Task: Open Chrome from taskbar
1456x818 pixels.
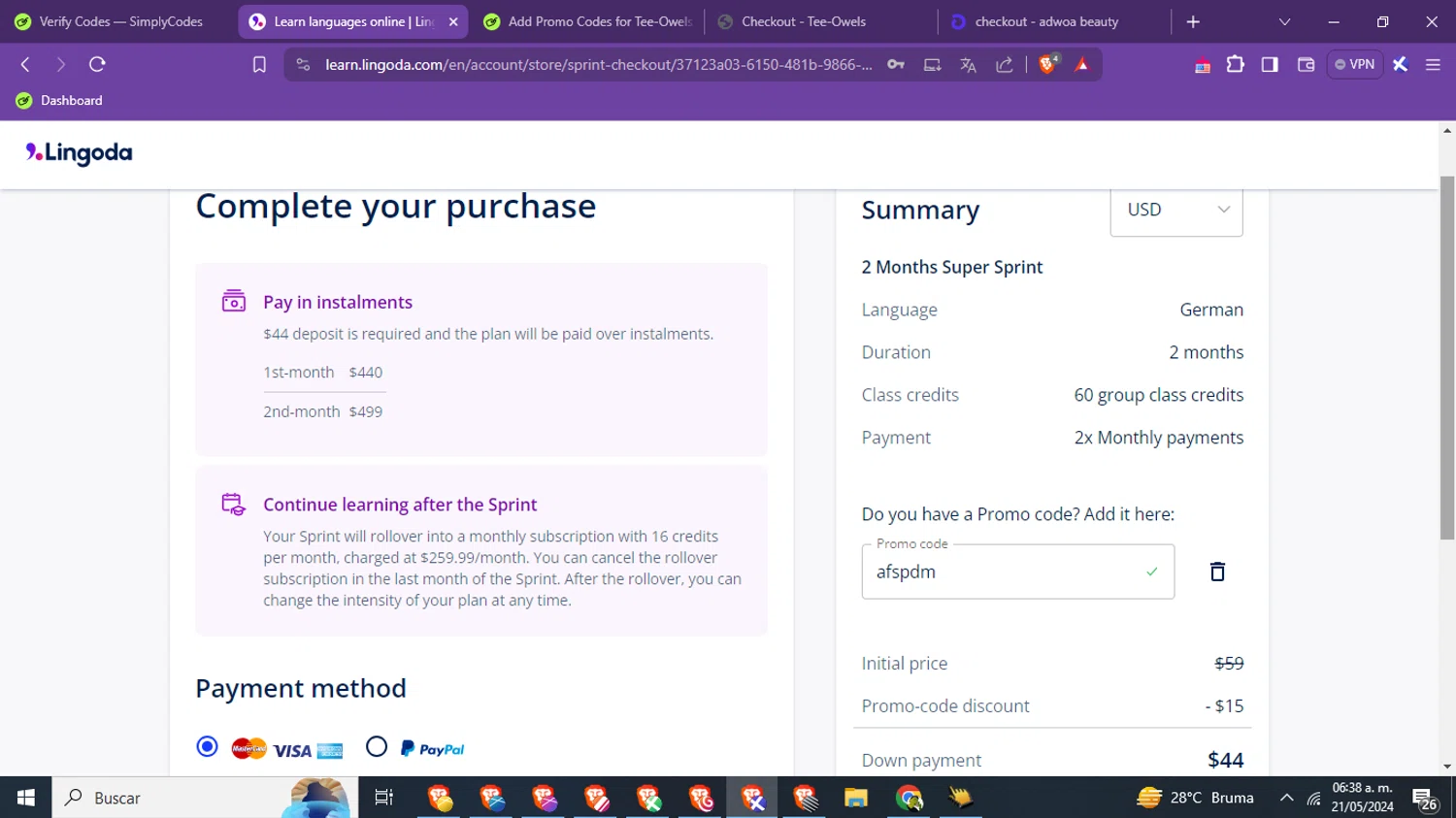Action: coord(909,798)
